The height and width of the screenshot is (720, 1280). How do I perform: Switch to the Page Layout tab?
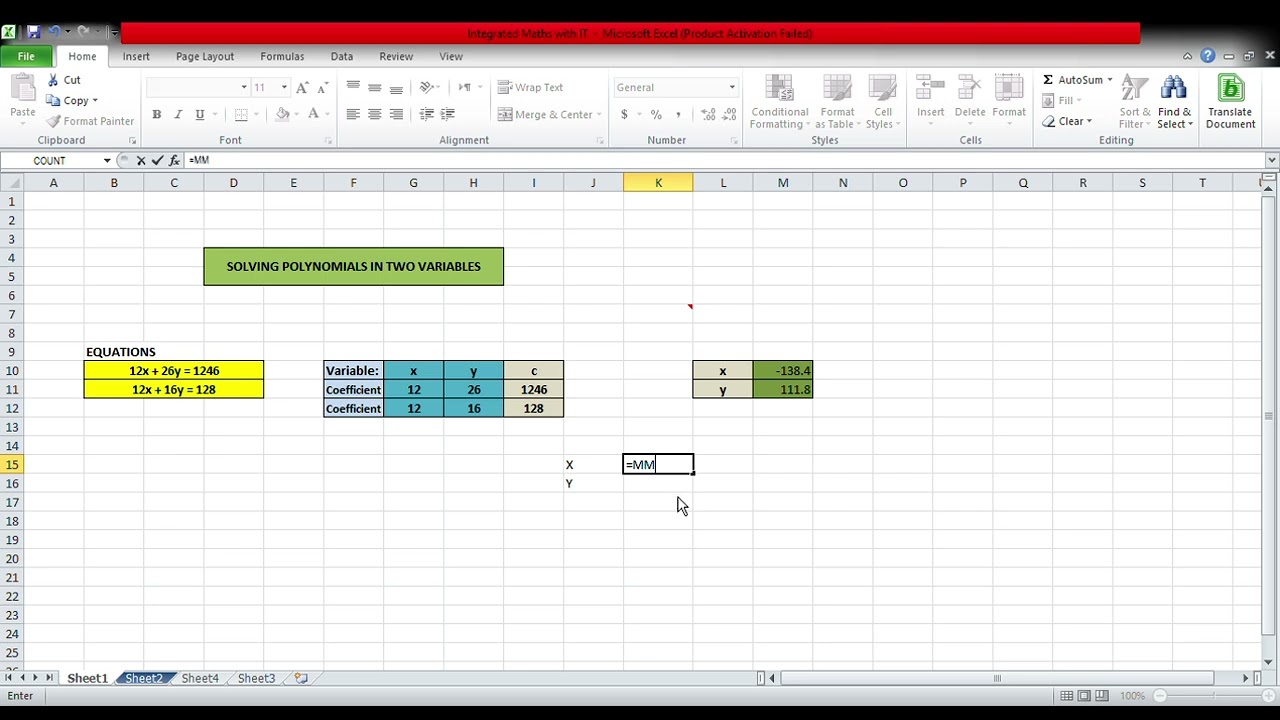[x=205, y=56]
